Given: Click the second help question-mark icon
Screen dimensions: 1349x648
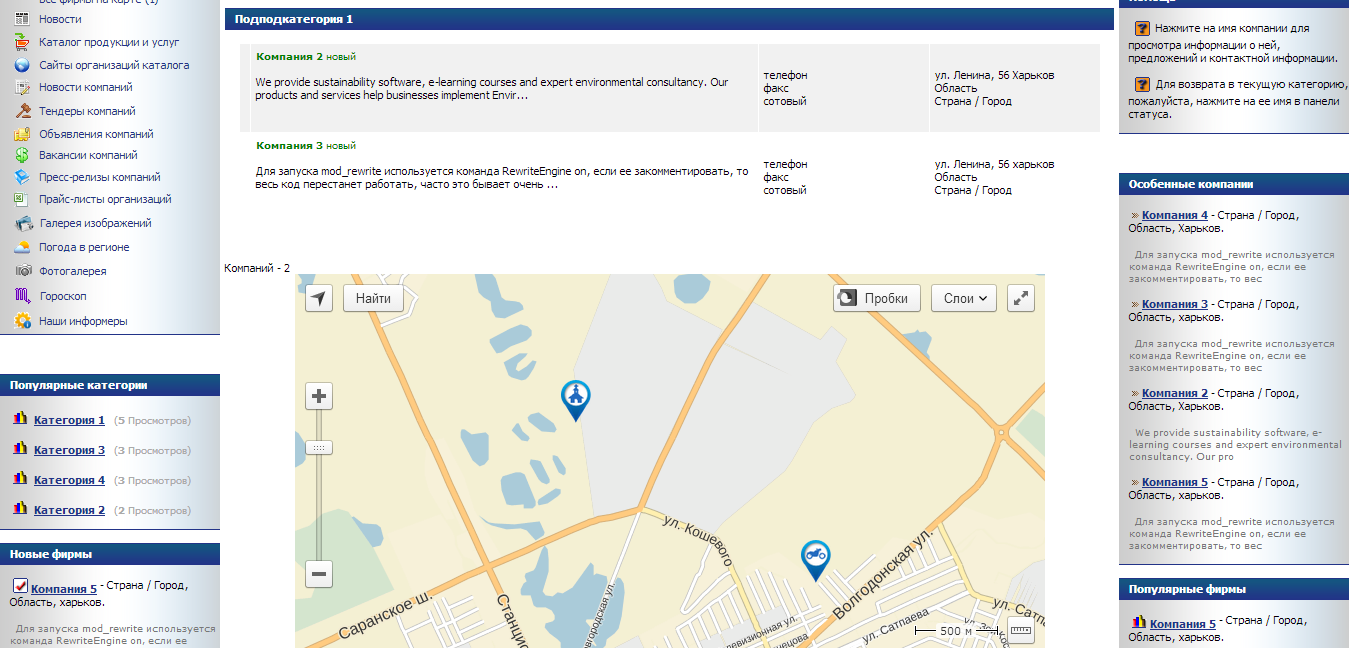Looking at the screenshot, I should click(1142, 85).
